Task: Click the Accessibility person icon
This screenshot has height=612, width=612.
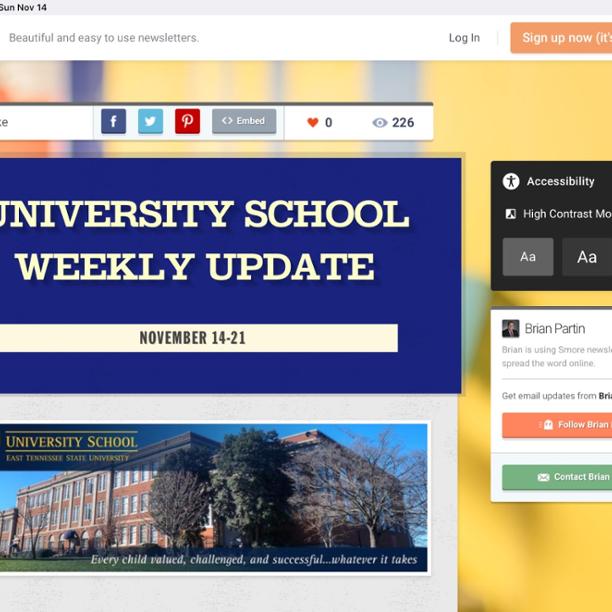Action: coord(511,181)
